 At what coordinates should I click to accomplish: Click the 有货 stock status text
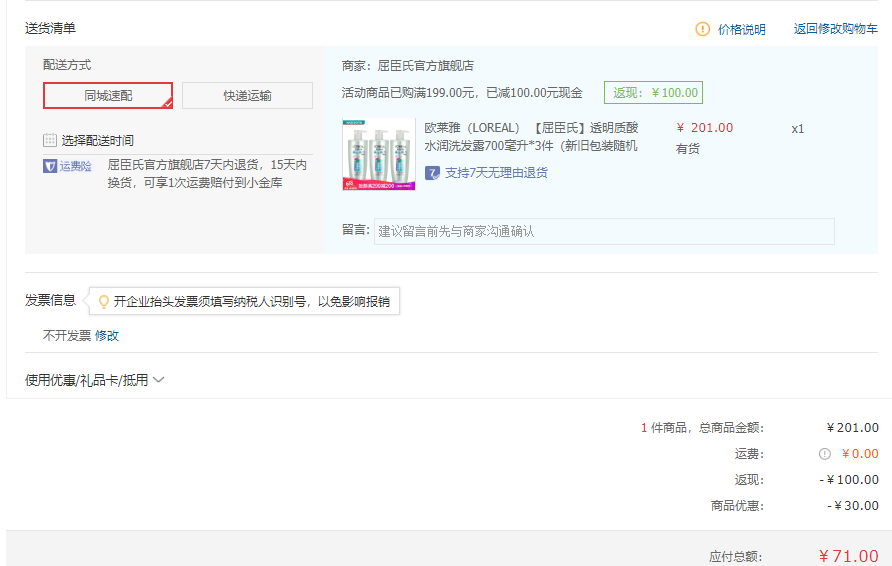(688, 149)
